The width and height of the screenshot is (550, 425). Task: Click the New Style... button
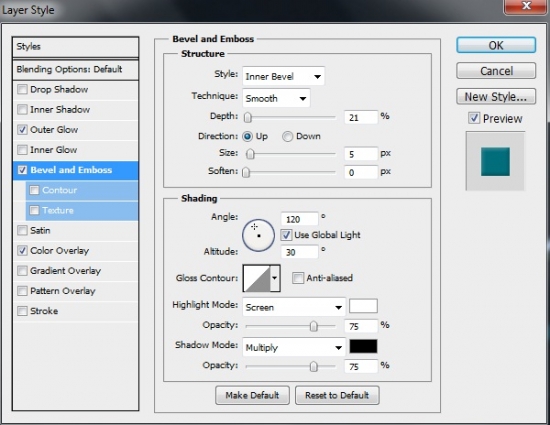[x=496, y=96]
